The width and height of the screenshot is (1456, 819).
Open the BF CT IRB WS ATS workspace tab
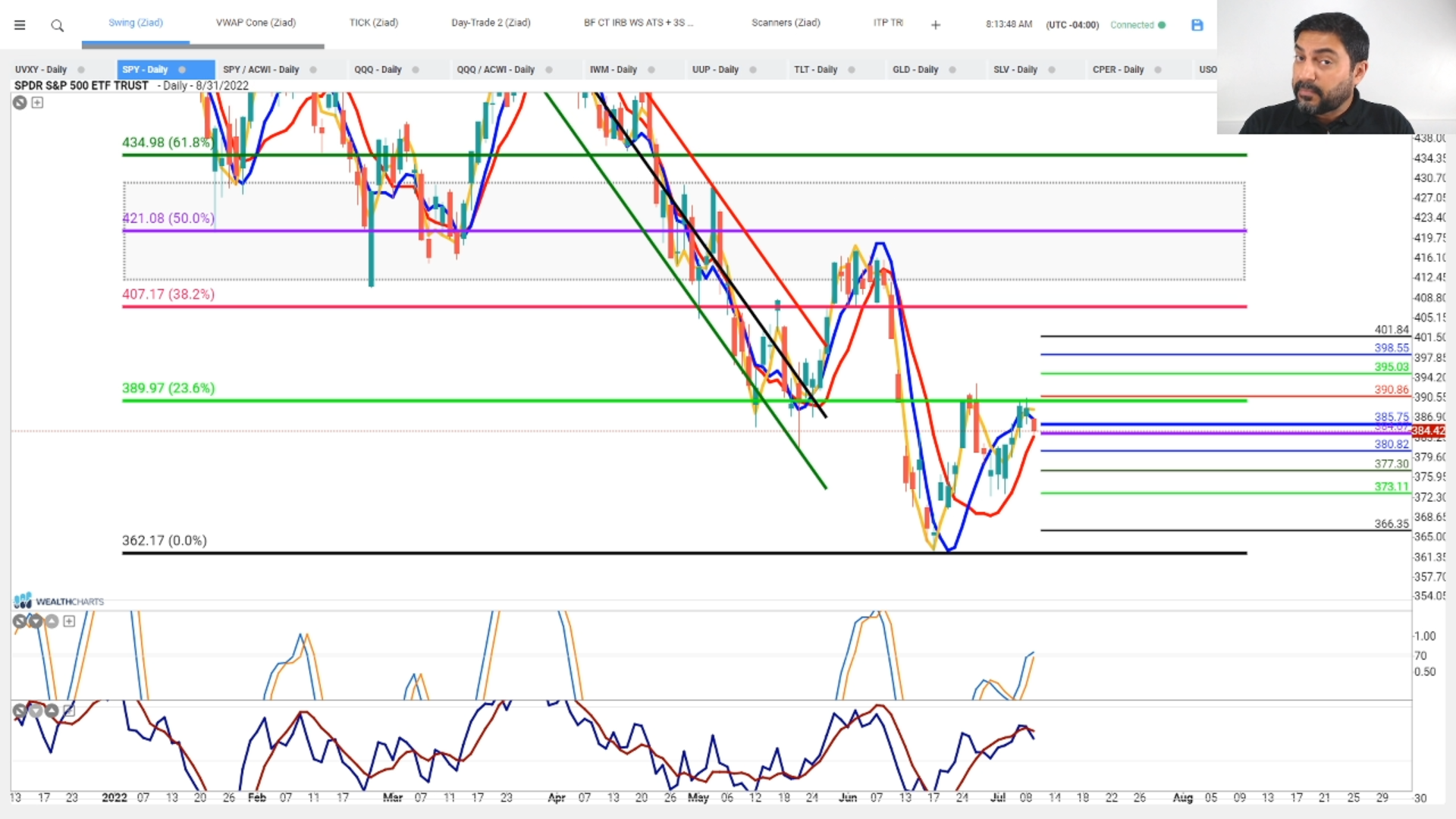(639, 23)
